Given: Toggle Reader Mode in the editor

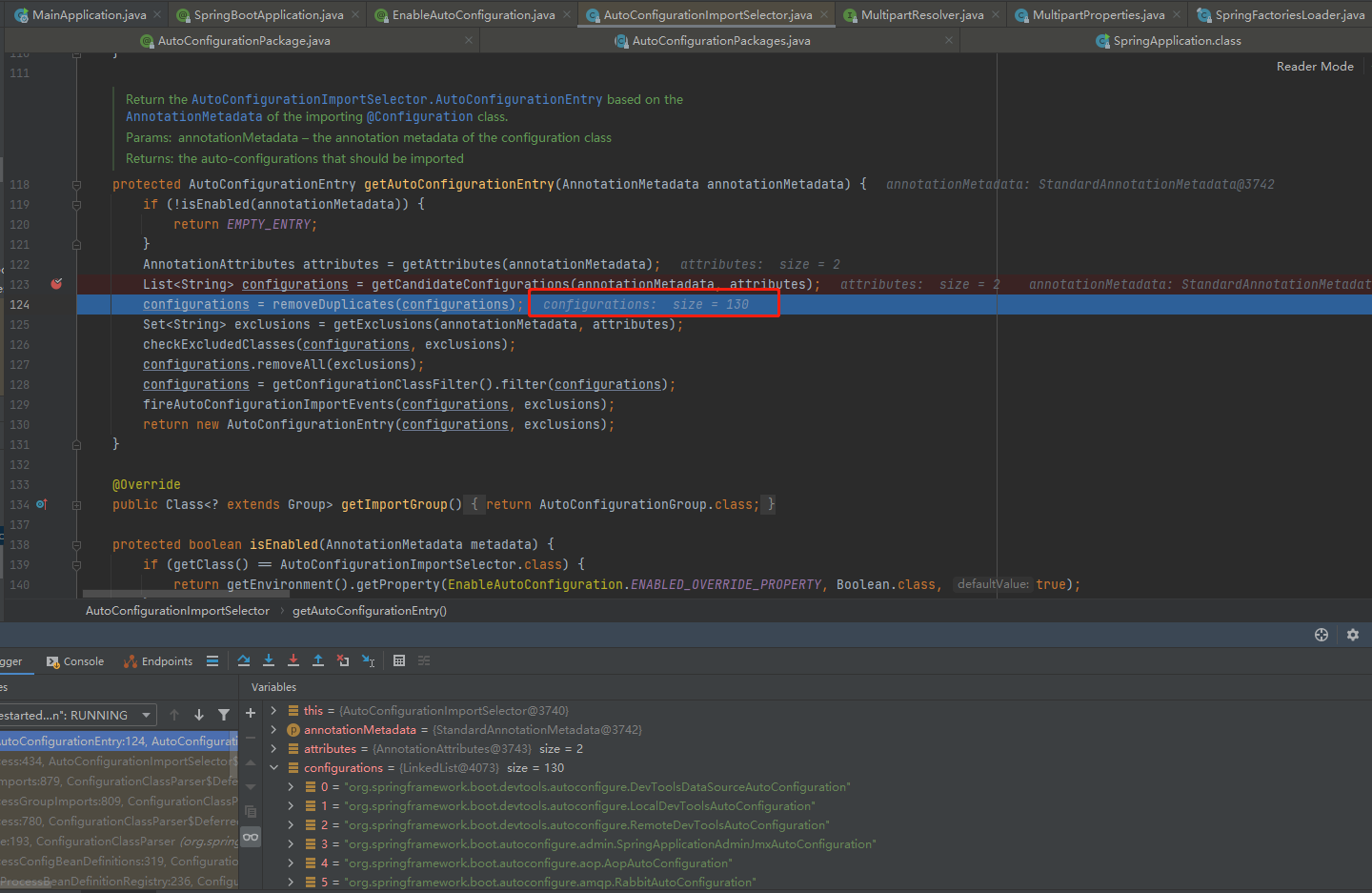Looking at the screenshot, I should (1315, 67).
